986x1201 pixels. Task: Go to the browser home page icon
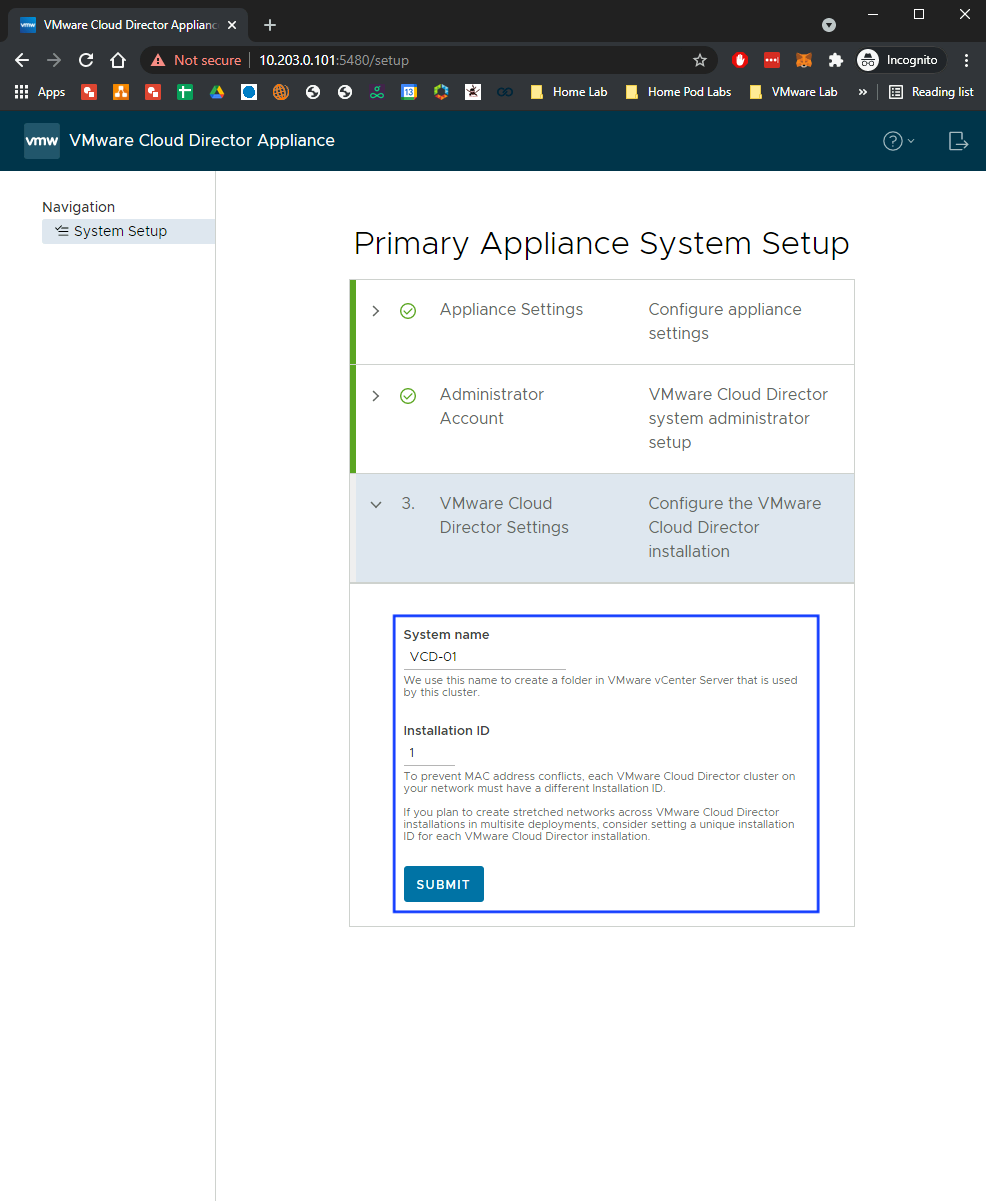(x=118, y=60)
